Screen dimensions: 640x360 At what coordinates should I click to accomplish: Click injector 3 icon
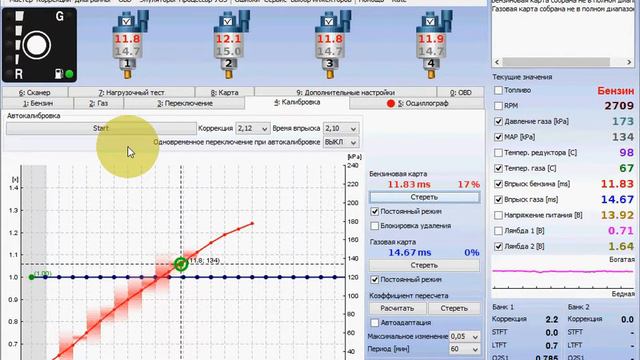click(332, 44)
